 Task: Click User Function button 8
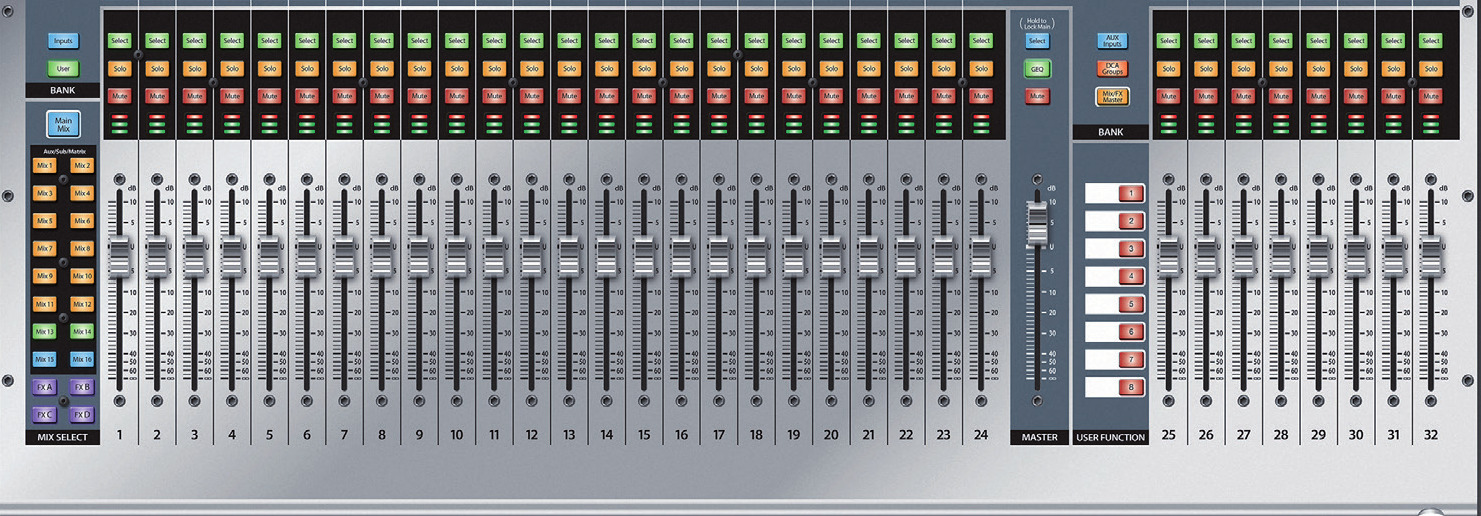1131,387
